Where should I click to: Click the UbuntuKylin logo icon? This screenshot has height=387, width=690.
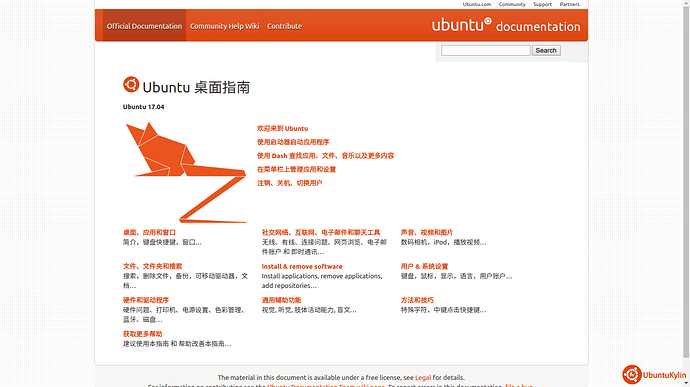coord(631,375)
